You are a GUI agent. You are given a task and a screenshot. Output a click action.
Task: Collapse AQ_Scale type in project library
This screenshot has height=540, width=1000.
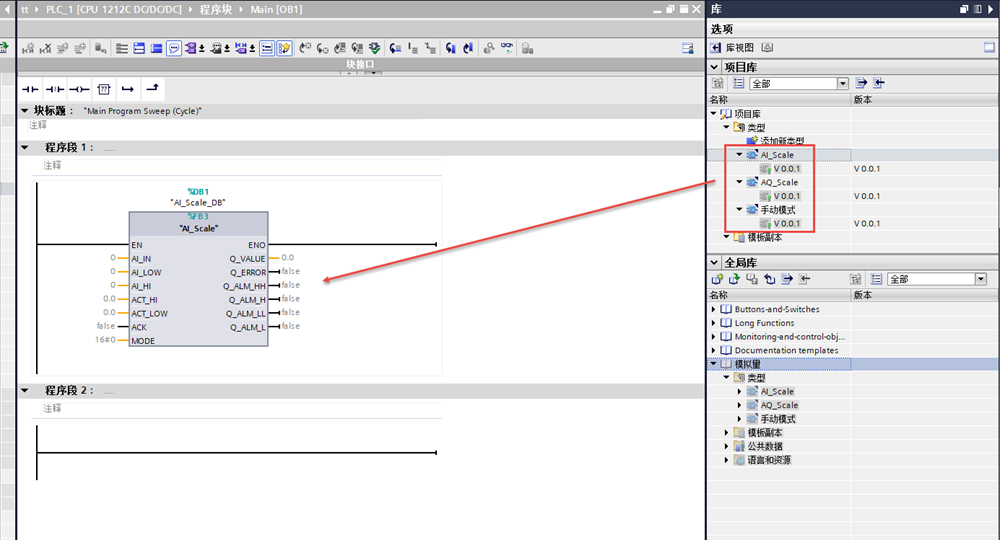point(739,182)
